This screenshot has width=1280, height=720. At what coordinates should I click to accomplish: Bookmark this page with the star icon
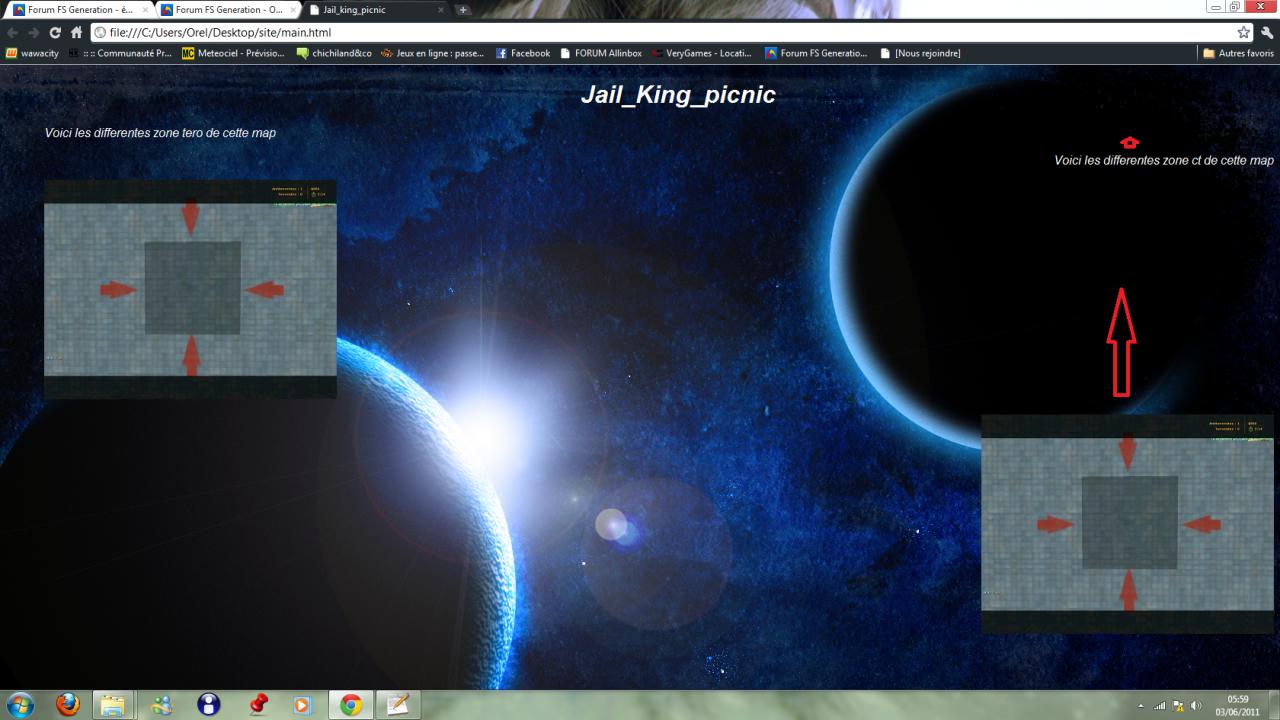pos(1244,33)
